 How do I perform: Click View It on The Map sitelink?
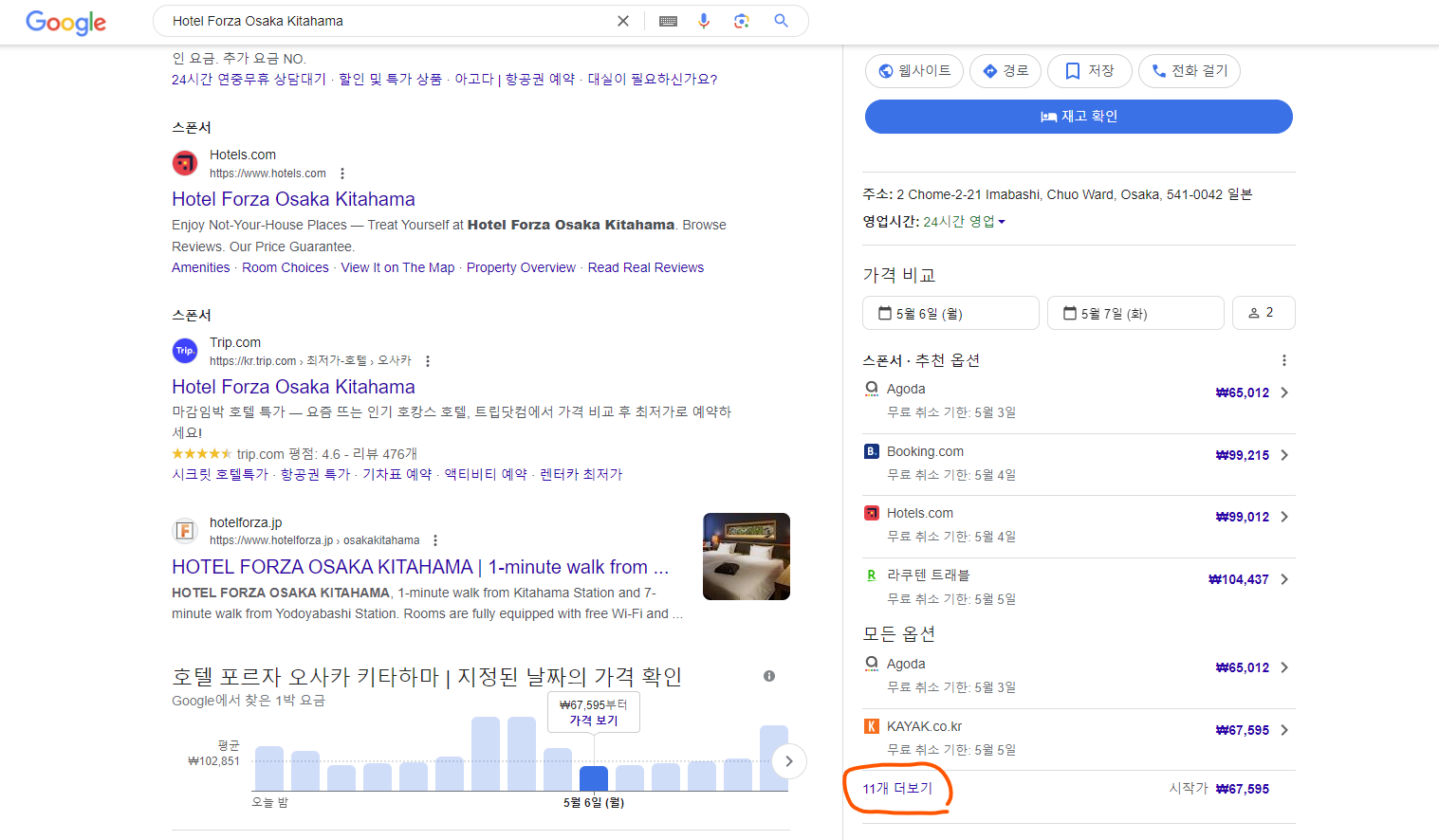[397, 267]
